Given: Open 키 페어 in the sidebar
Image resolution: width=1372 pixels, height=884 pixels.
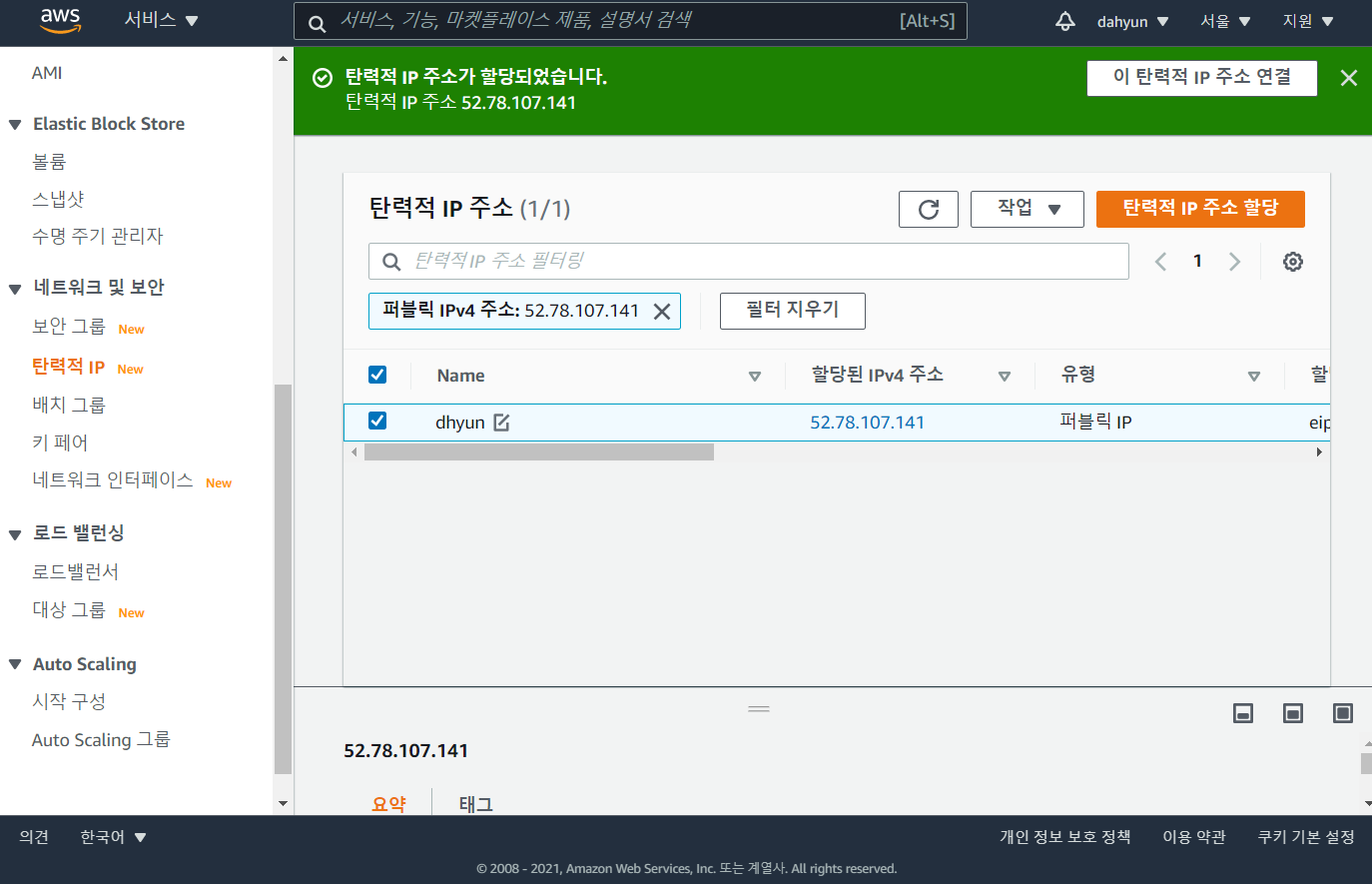Looking at the screenshot, I should pyautogui.click(x=60, y=442).
